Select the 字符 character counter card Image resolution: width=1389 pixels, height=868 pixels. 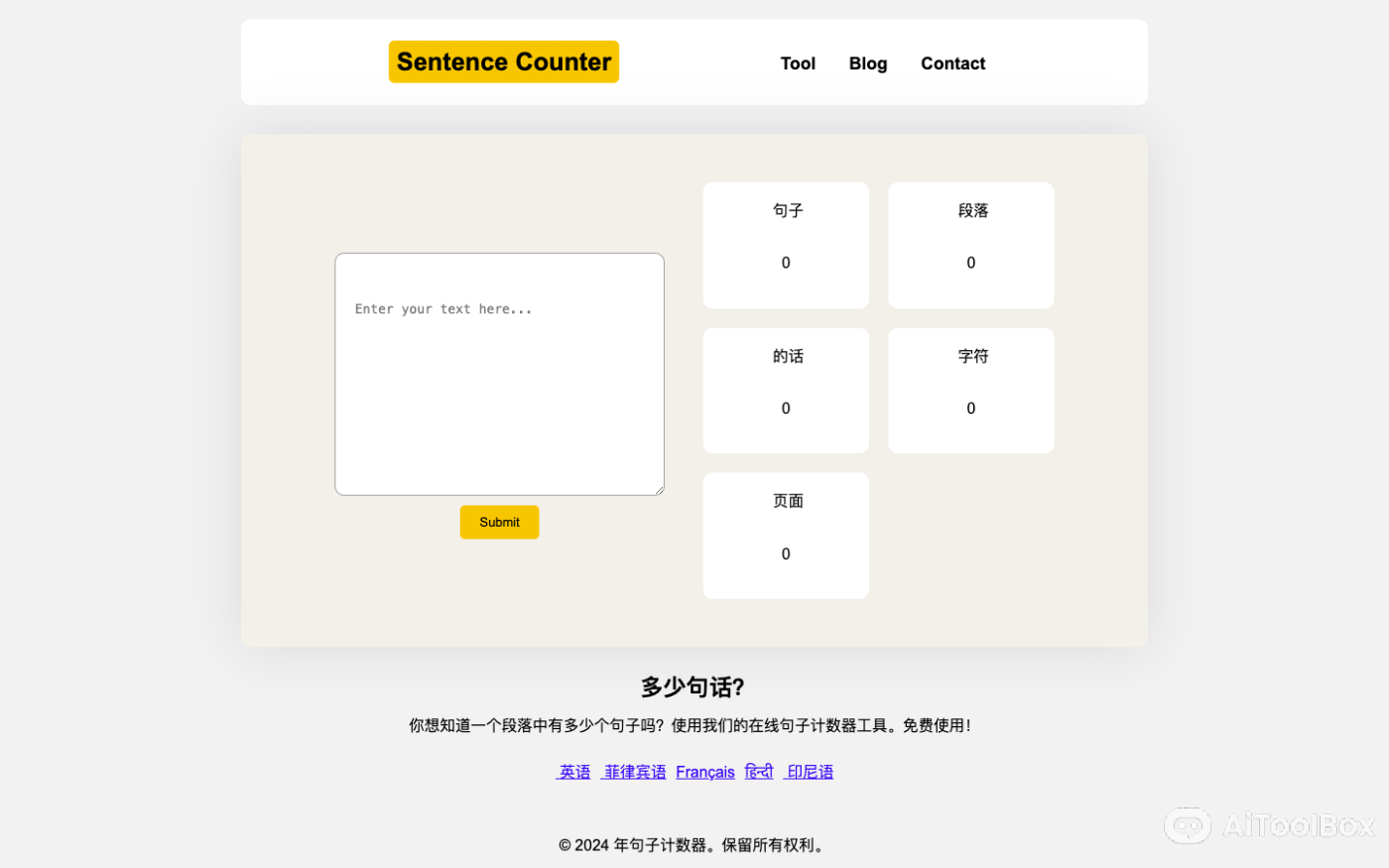coord(970,390)
